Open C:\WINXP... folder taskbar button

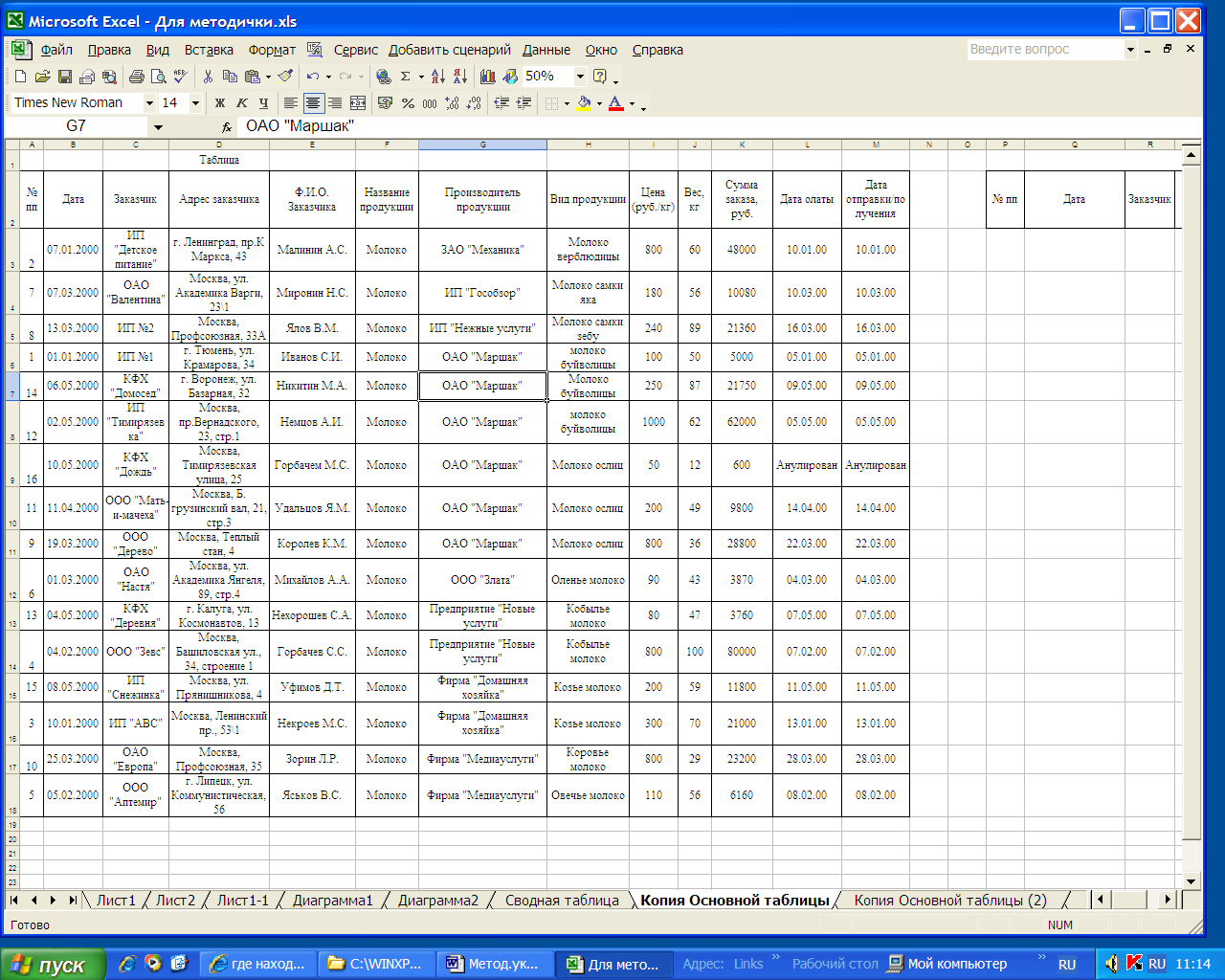tap(378, 964)
